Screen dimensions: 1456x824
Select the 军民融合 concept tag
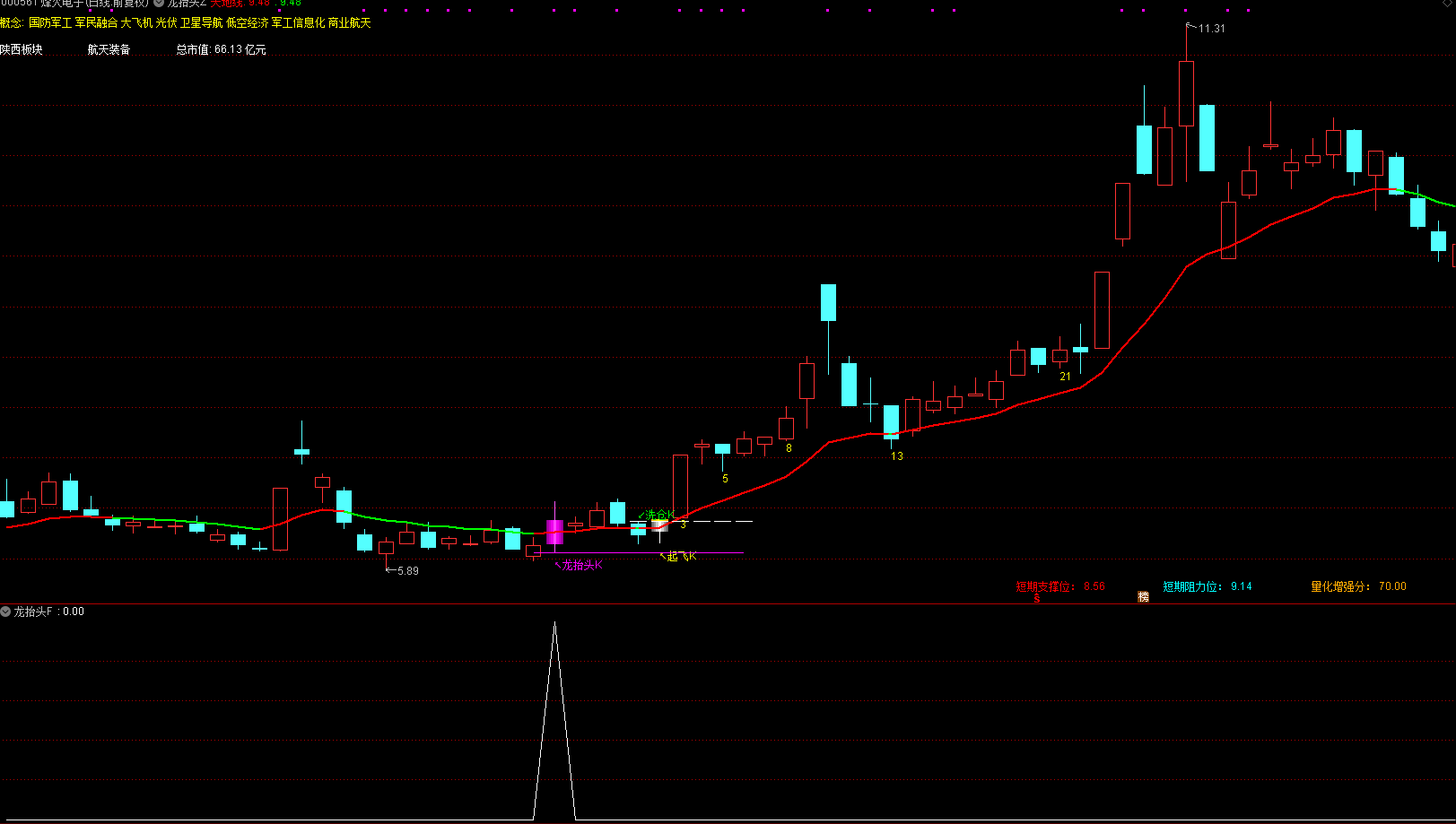[96, 22]
